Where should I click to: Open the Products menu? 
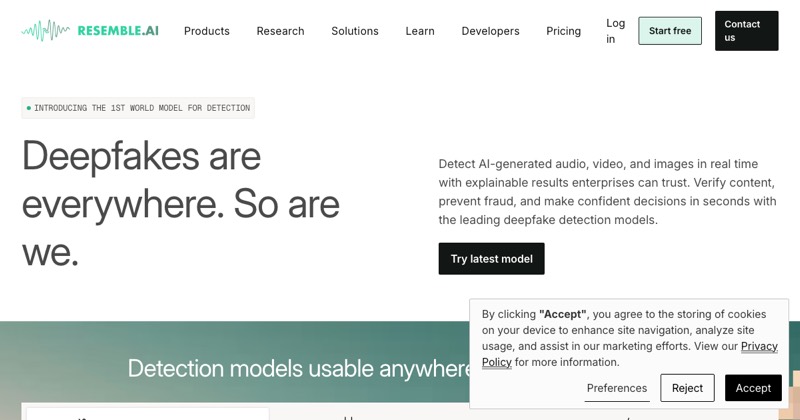tap(207, 31)
